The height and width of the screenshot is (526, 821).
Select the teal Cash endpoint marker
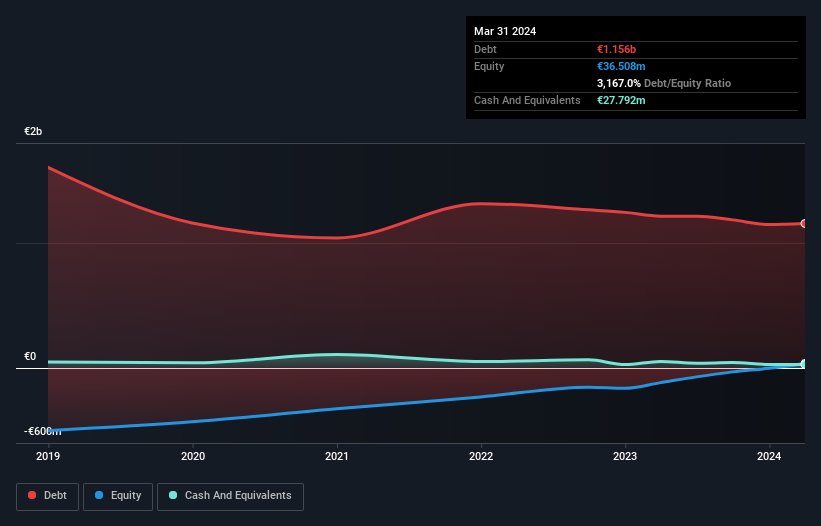(804, 364)
